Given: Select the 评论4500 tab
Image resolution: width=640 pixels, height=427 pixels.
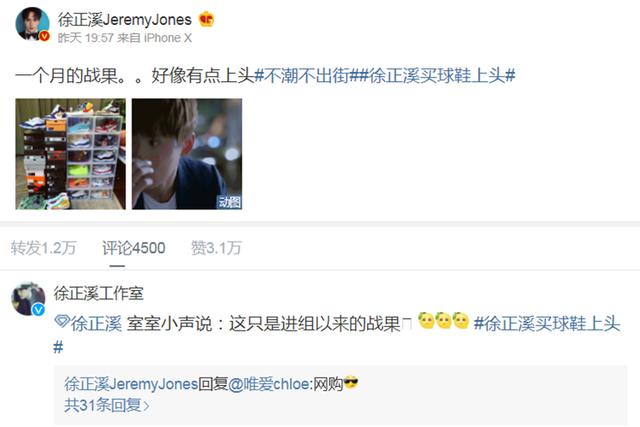Looking at the screenshot, I should (x=134, y=248).
